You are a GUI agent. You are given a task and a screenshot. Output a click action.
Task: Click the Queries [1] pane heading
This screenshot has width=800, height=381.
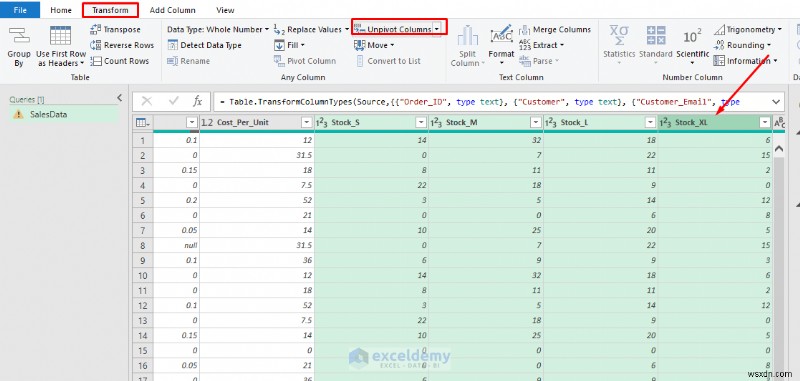tap(27, 99)
